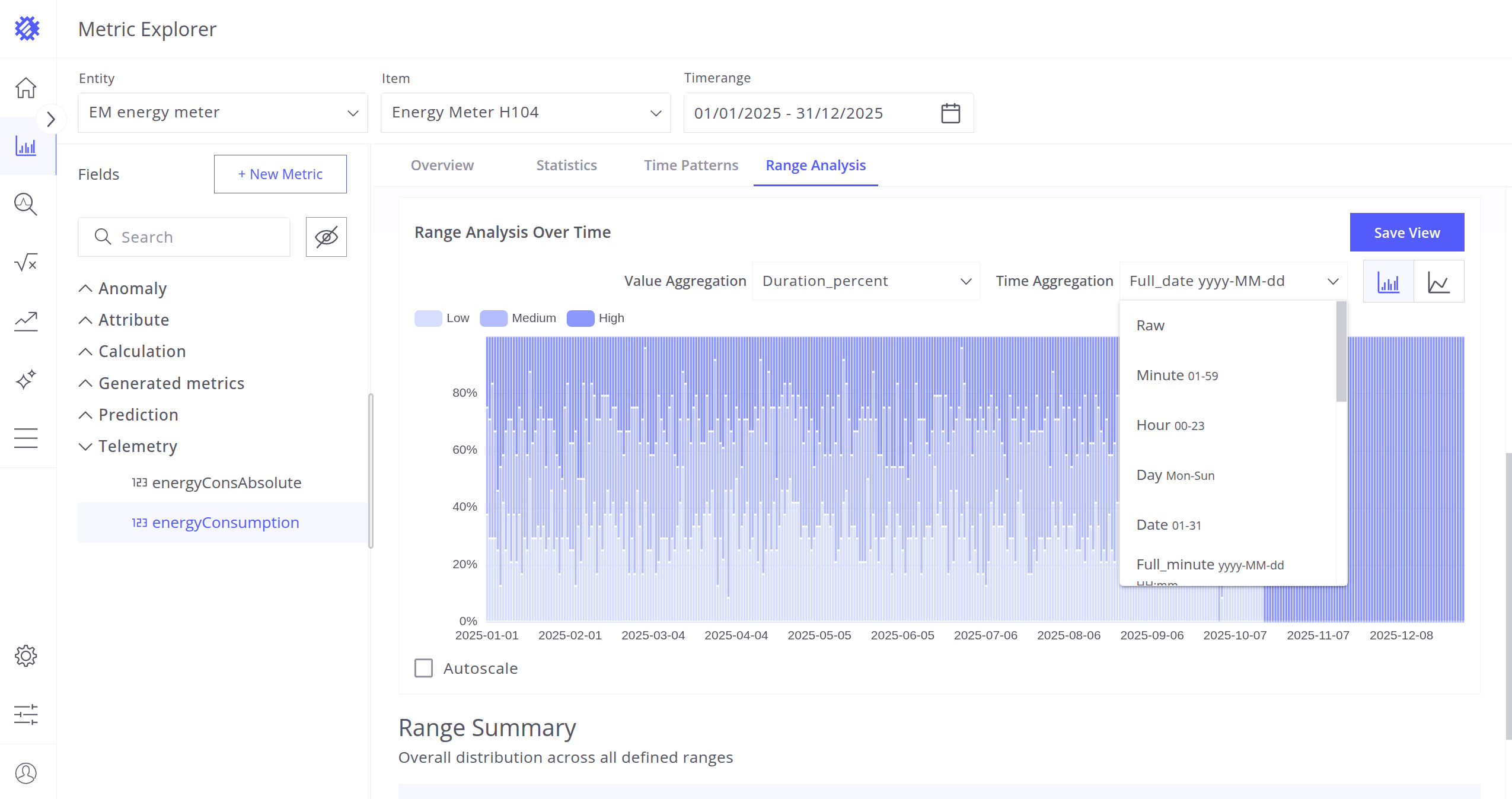Open the Entity dropdown
1512x799 pixels.
tap(222, 113)
